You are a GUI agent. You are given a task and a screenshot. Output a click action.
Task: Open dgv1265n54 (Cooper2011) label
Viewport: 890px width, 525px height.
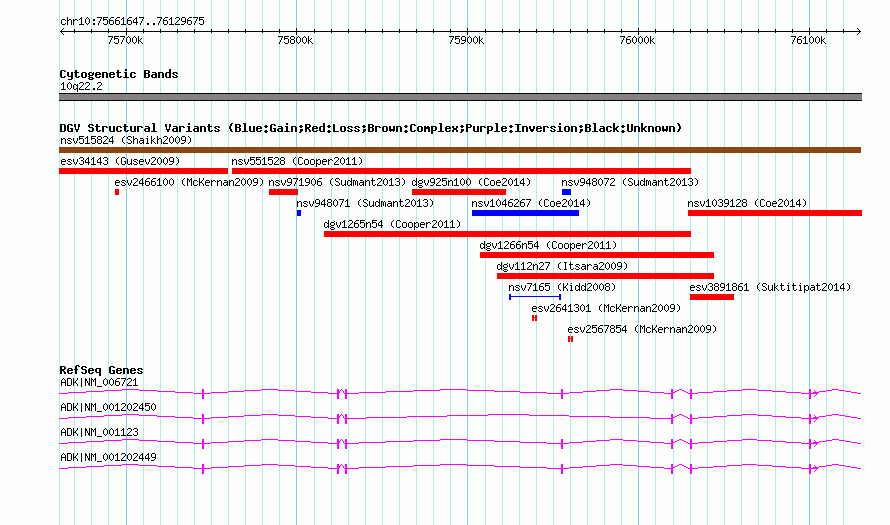click(392, 224)
